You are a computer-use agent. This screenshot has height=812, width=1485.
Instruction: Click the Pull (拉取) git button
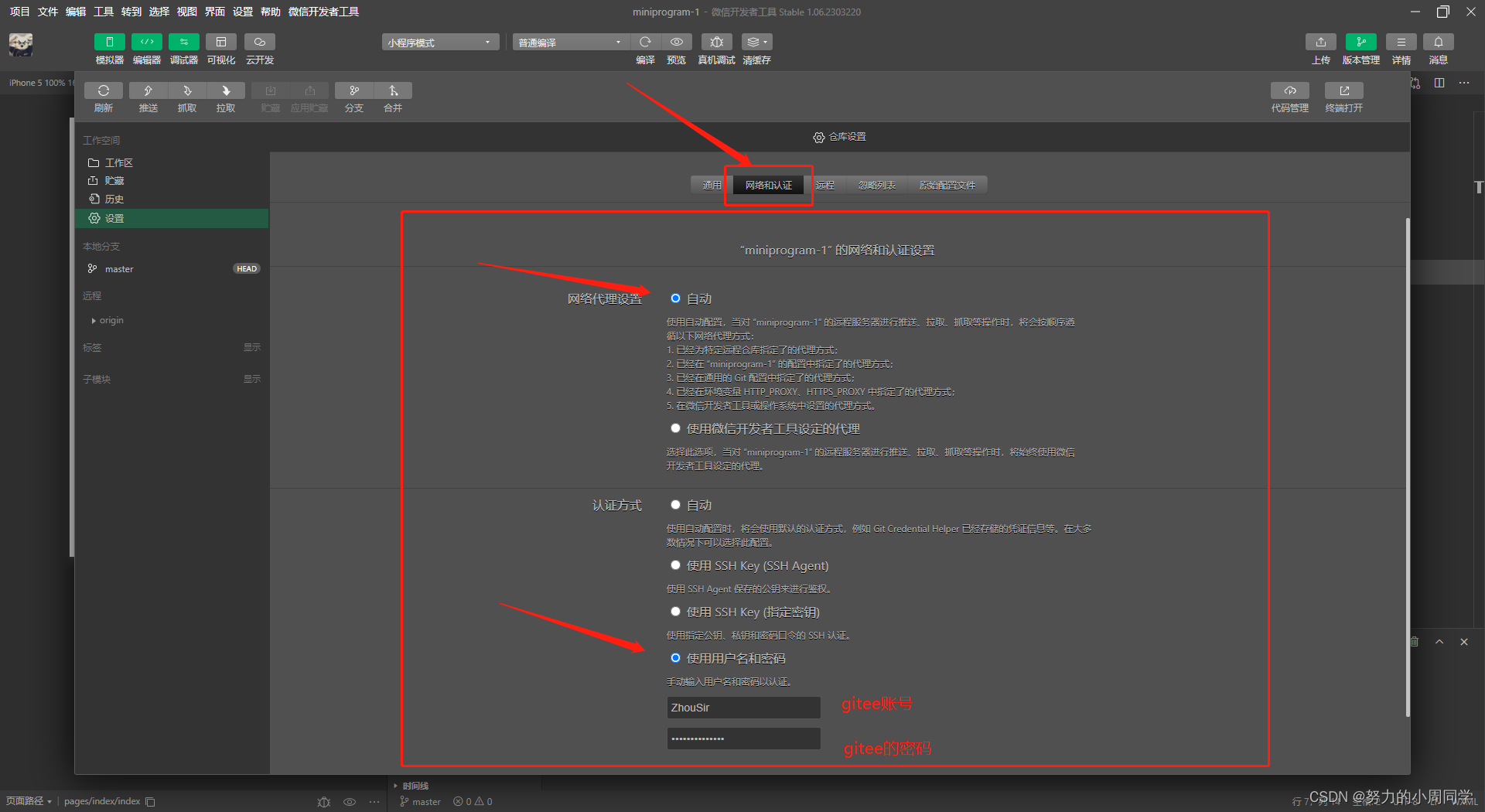point(226,90)
